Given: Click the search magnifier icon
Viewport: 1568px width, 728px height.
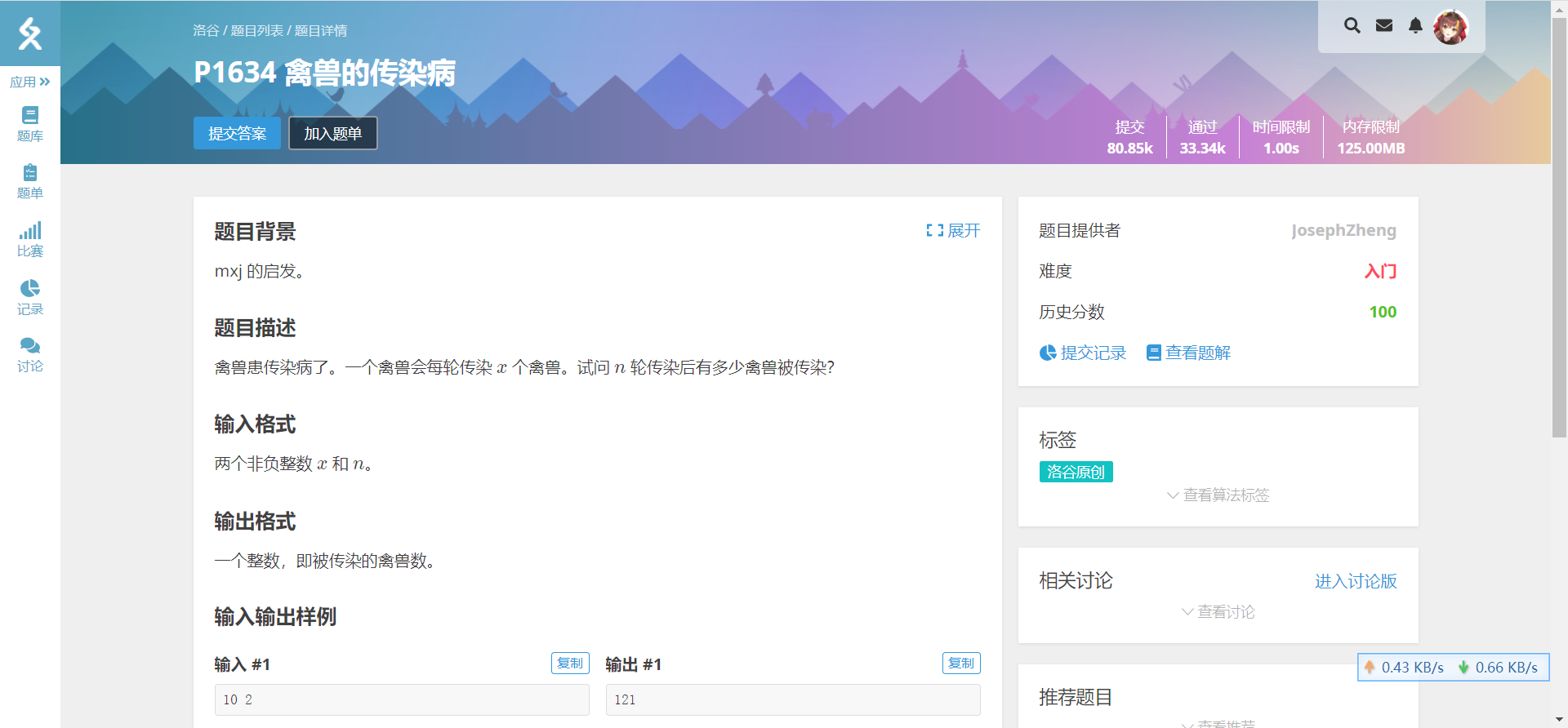Looking at the screenshot, I should tap(1352, 25).
